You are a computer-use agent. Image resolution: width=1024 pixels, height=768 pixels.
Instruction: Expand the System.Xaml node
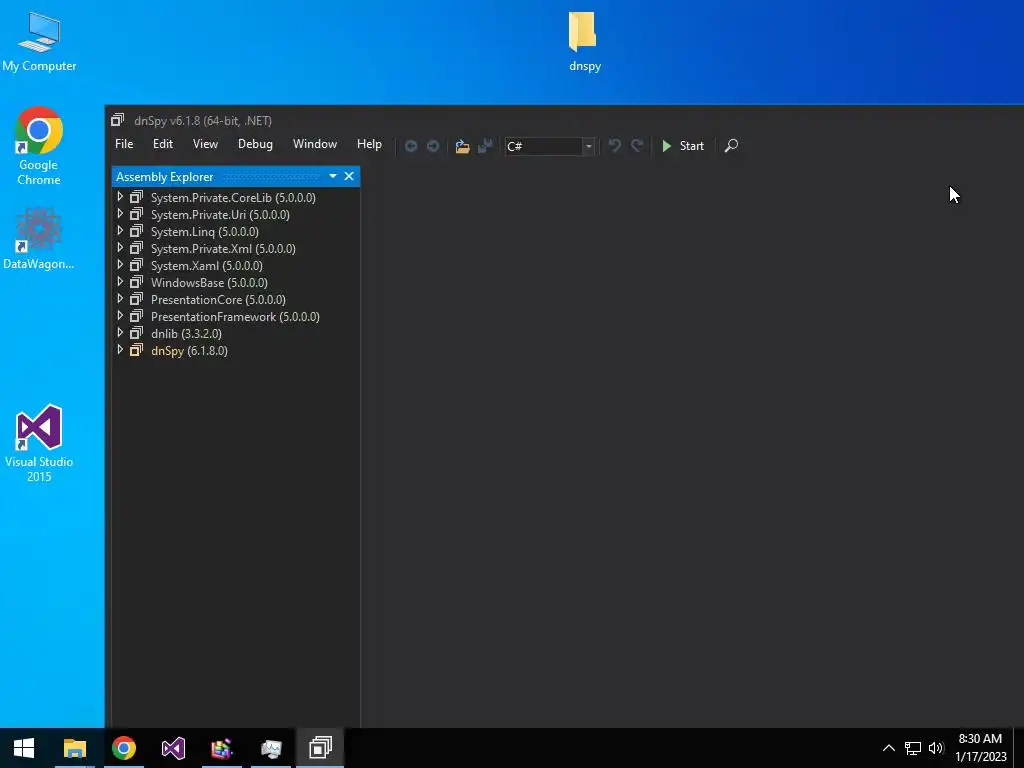[x=120, y=264]
